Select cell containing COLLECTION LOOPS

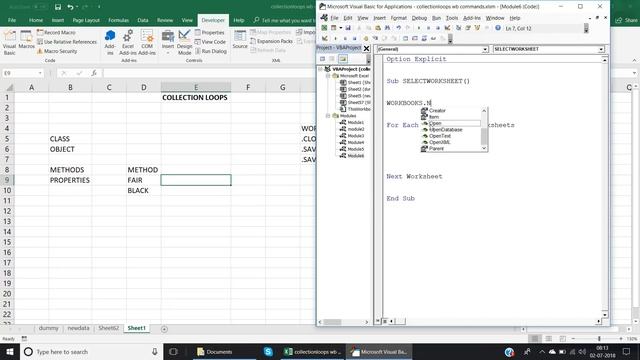point(196,98)
